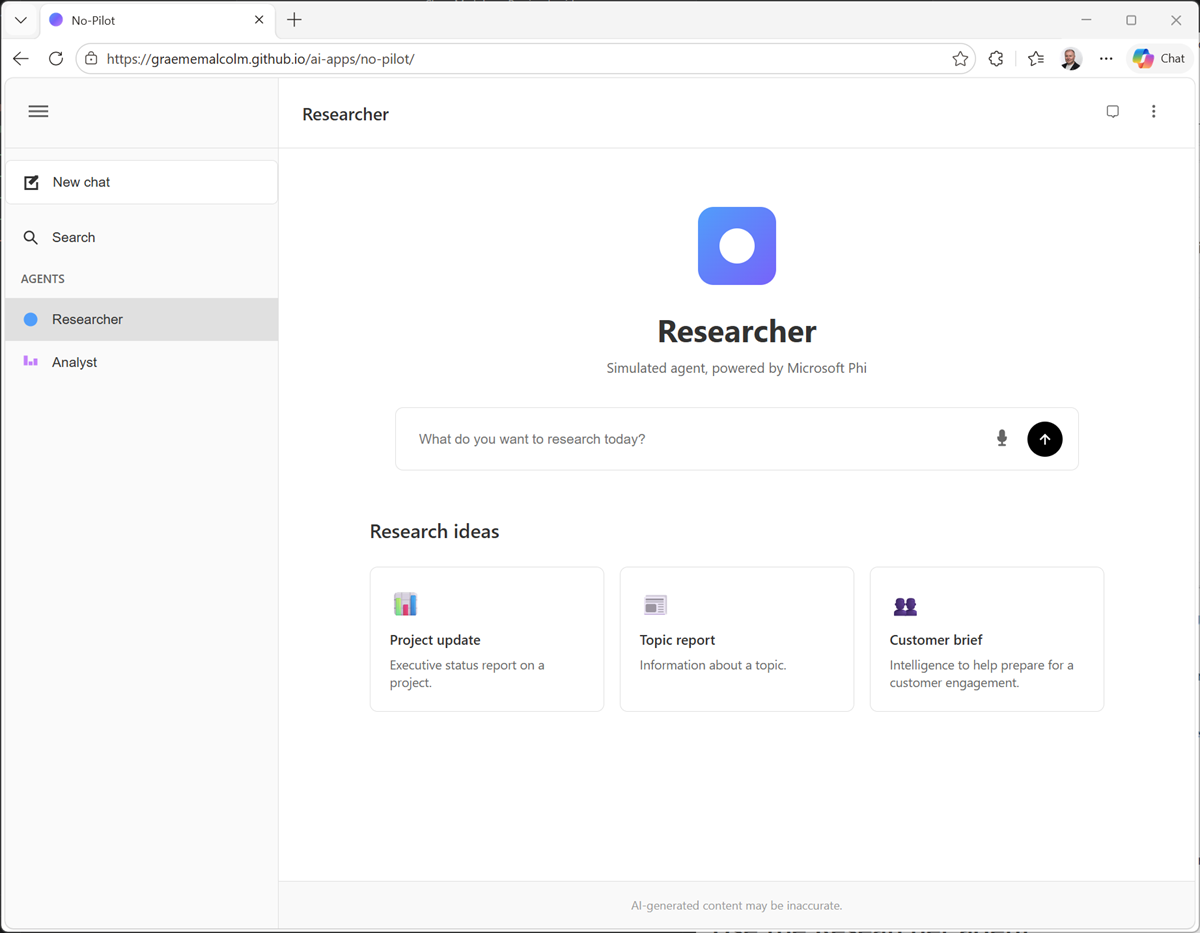The width and height of the screenshot is (1200, 933).
Task: Choose the Customer brief idea card
Action: pos(987,639)
